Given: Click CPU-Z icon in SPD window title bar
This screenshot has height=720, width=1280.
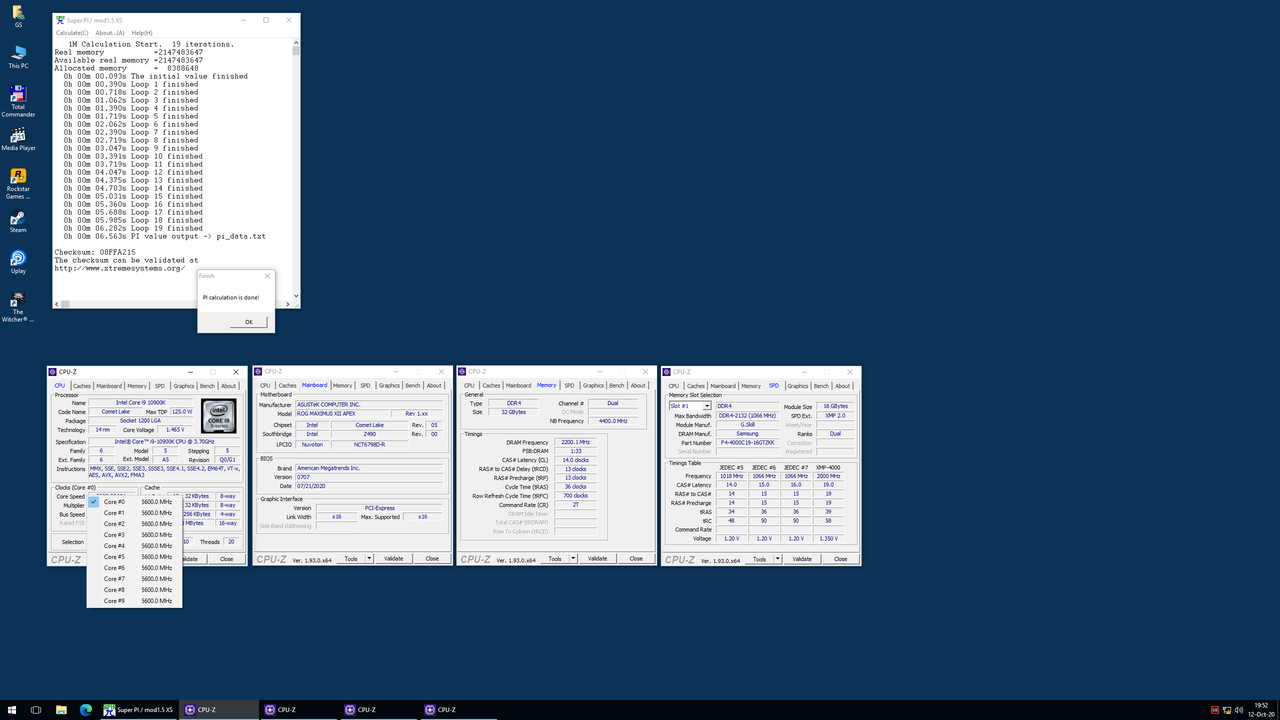Looking at the screenshot, I should click(x=667, y=372).
